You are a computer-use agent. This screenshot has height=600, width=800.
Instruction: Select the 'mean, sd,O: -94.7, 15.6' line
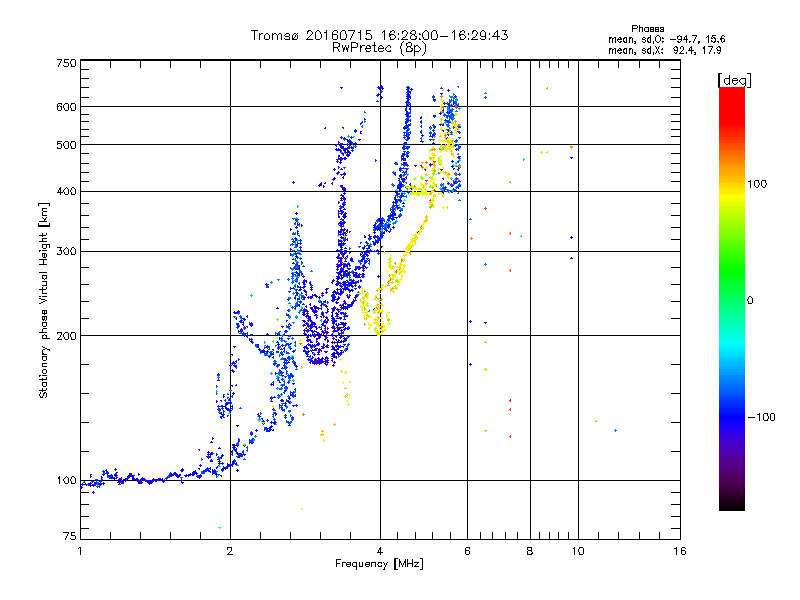coord(666,39)
